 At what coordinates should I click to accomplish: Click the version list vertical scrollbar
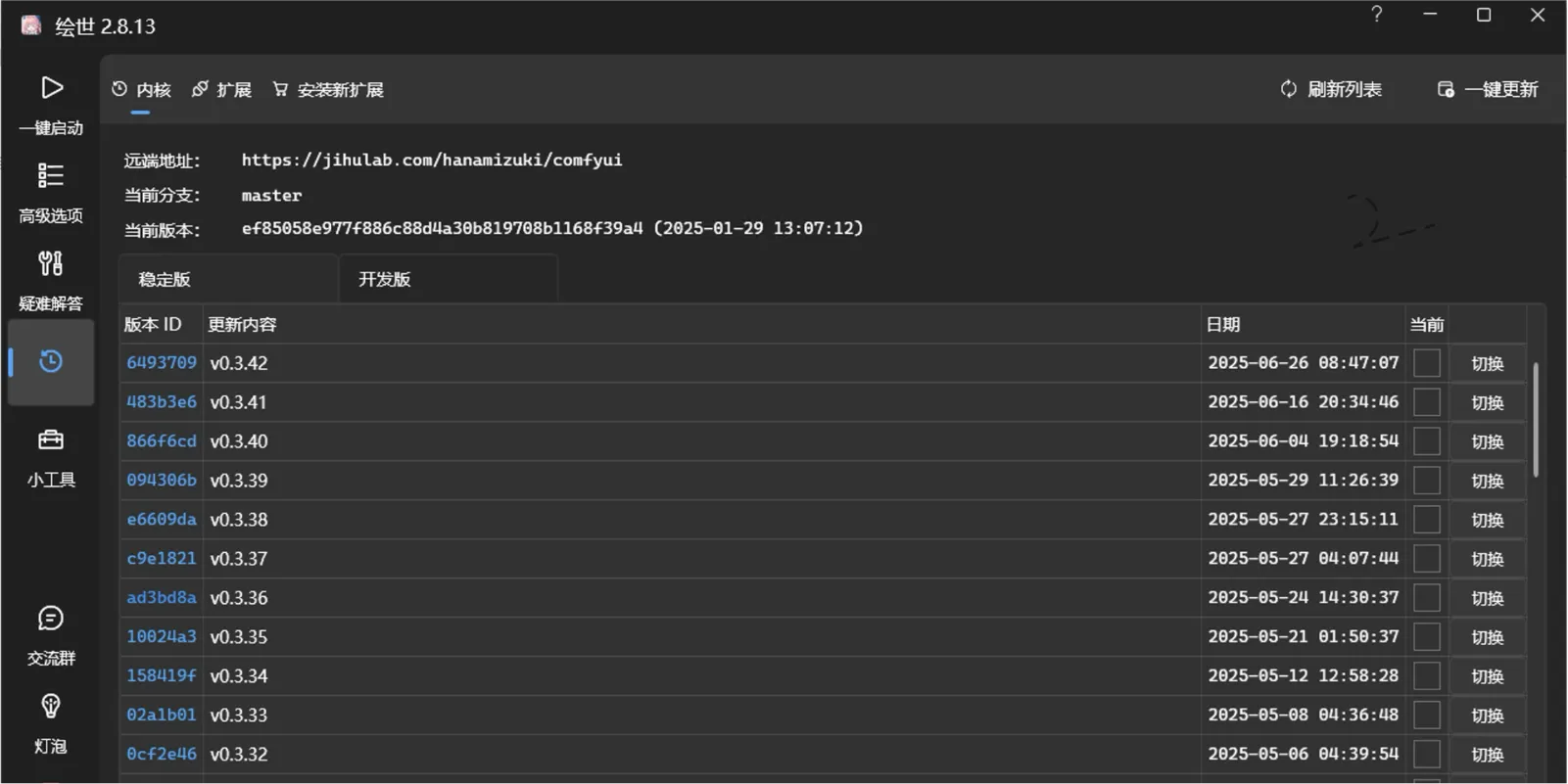[1535, 421]
